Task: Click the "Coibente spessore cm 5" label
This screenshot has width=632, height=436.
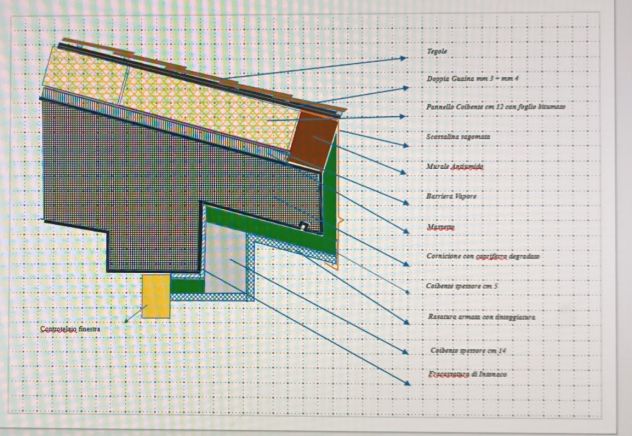Action: coord(462,286)
